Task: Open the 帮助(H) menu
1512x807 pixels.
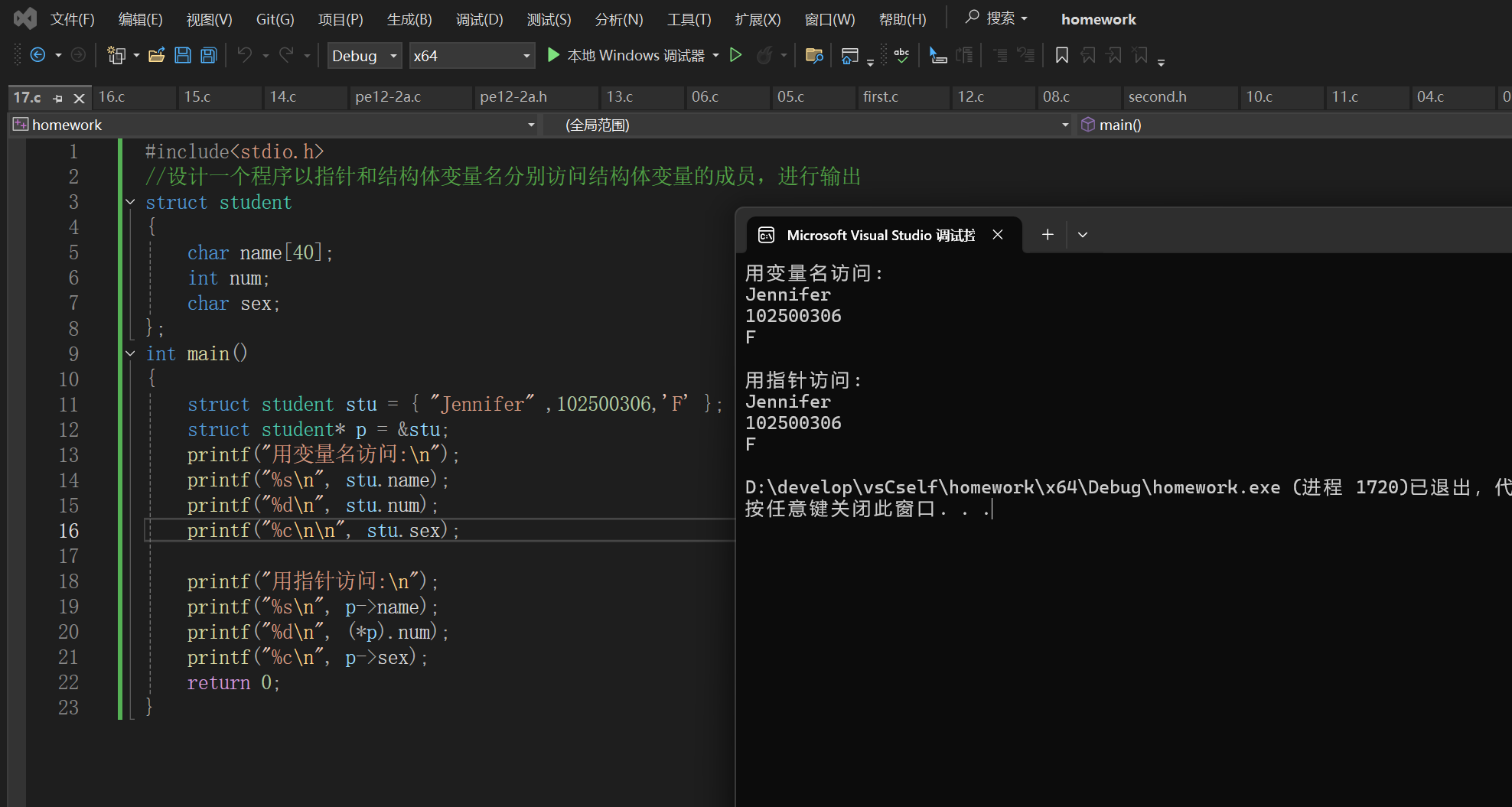Action: point(902,19)
